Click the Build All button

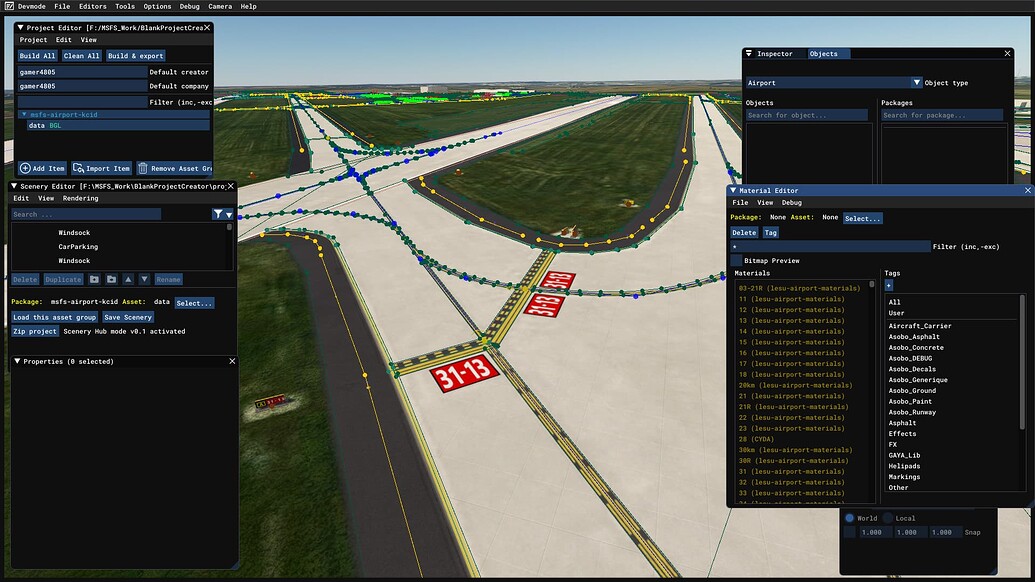37,55
